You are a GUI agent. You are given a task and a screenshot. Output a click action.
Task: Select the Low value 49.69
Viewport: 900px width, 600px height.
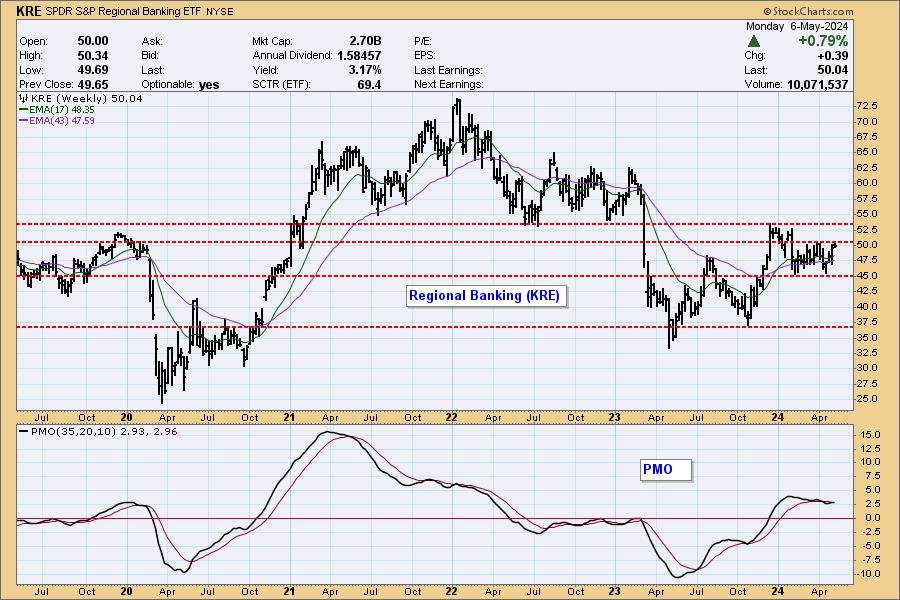93,70
